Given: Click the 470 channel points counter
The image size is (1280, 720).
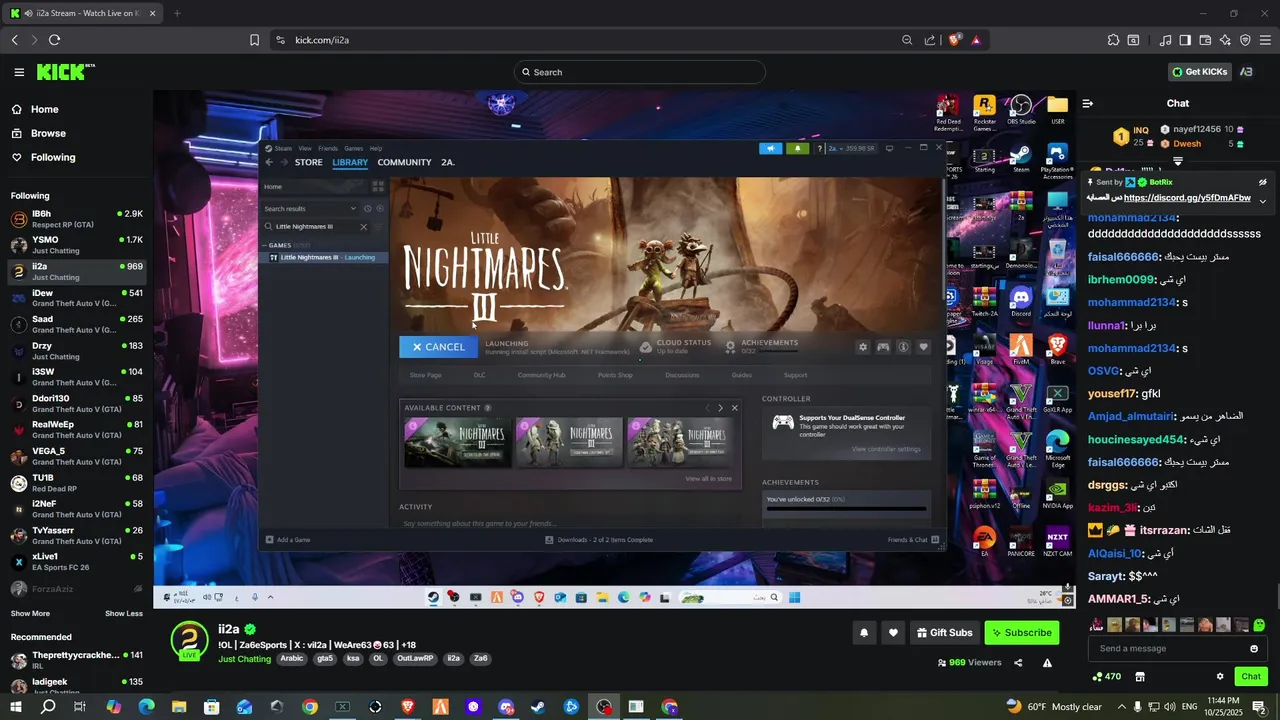Looking at the screenshot, I should (x=1107, y=676).
